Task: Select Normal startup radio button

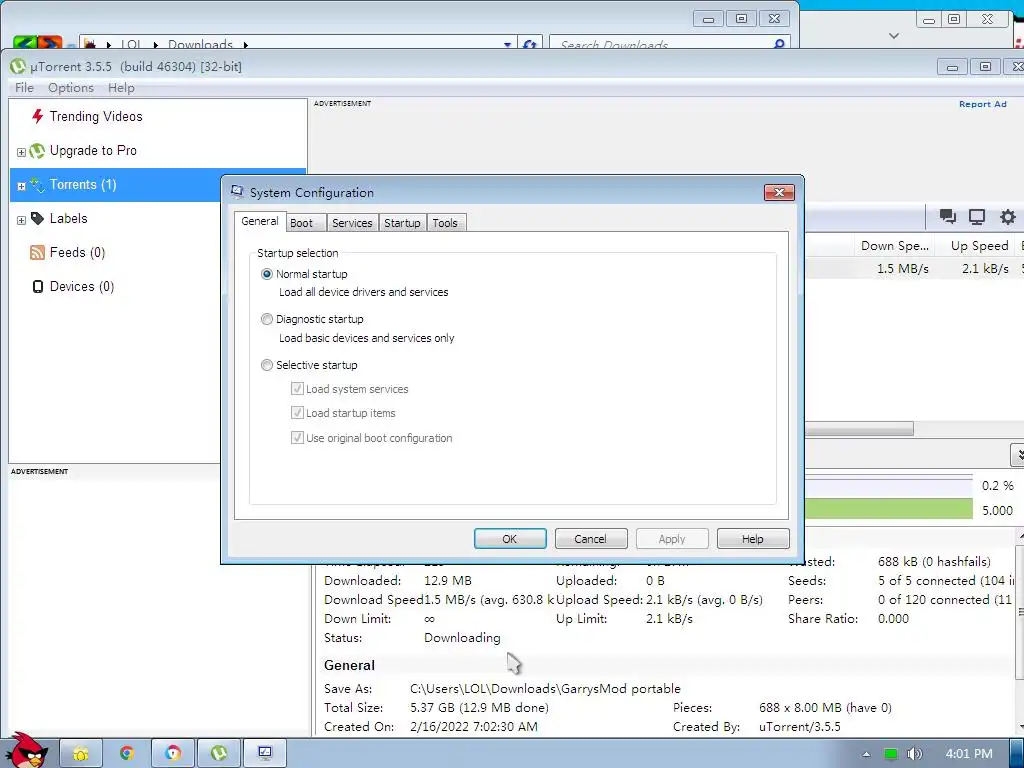Action: tap(266, 274)
